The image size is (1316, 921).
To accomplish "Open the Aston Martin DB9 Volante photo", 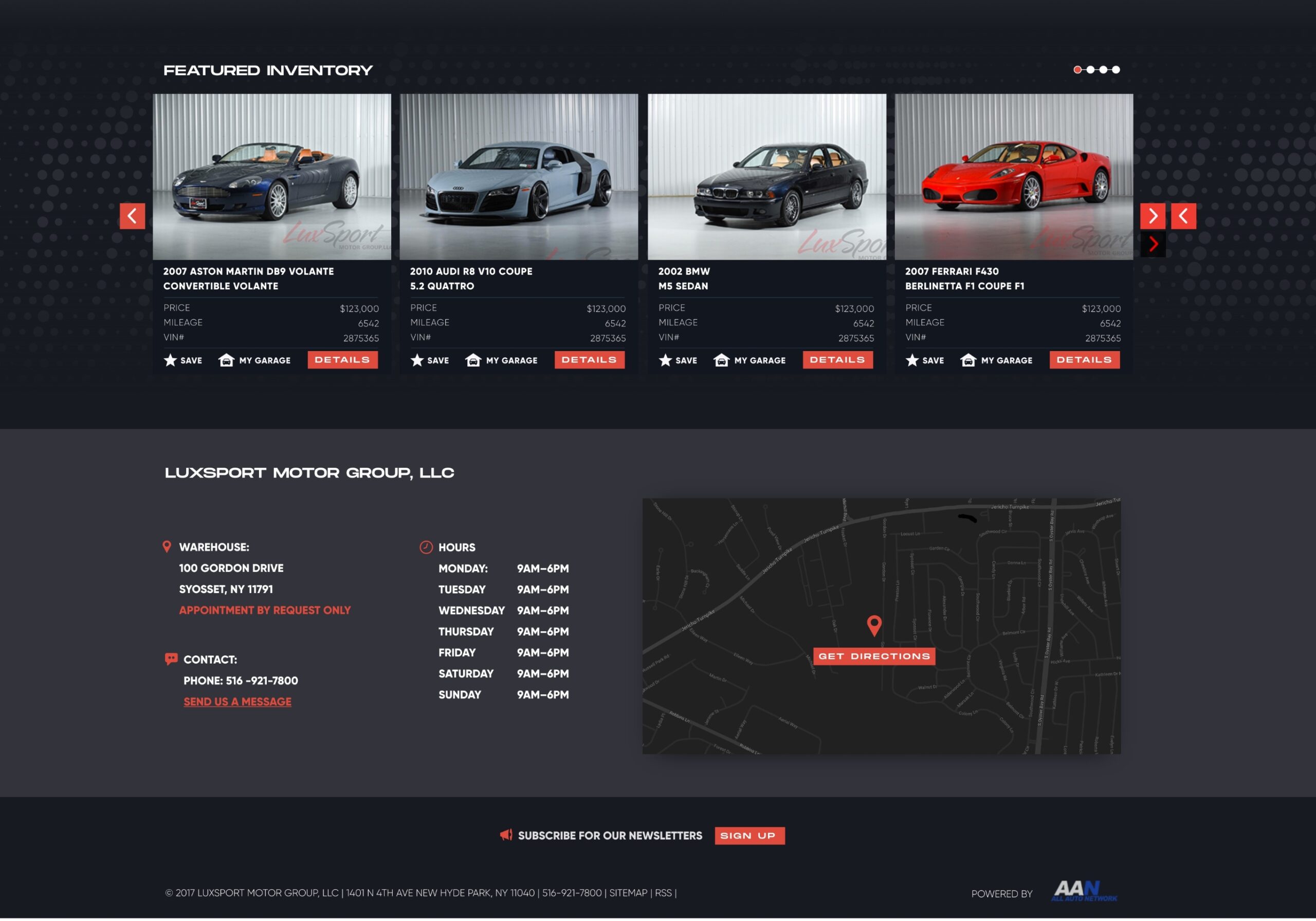I will [272, 177].
